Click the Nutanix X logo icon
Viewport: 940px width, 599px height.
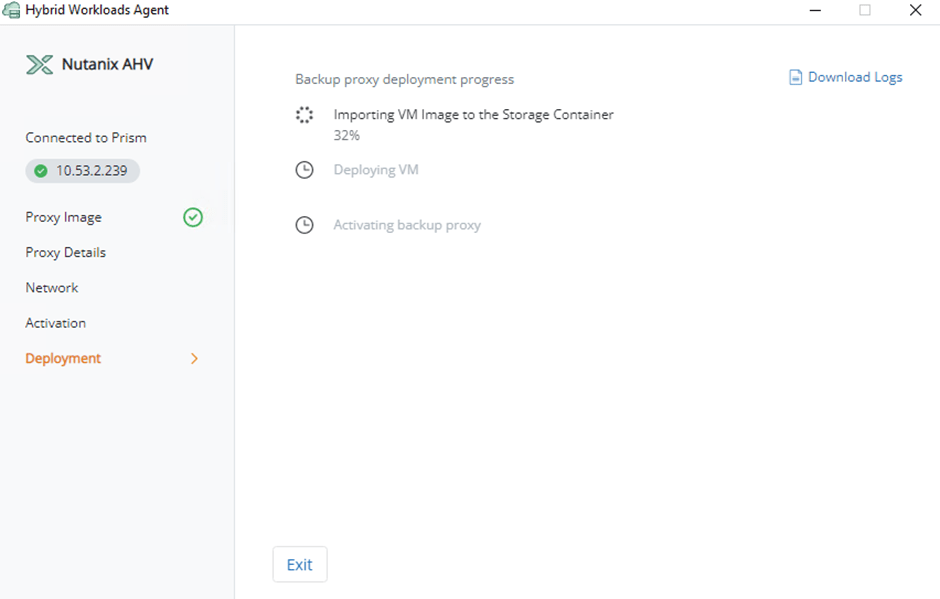39,65
